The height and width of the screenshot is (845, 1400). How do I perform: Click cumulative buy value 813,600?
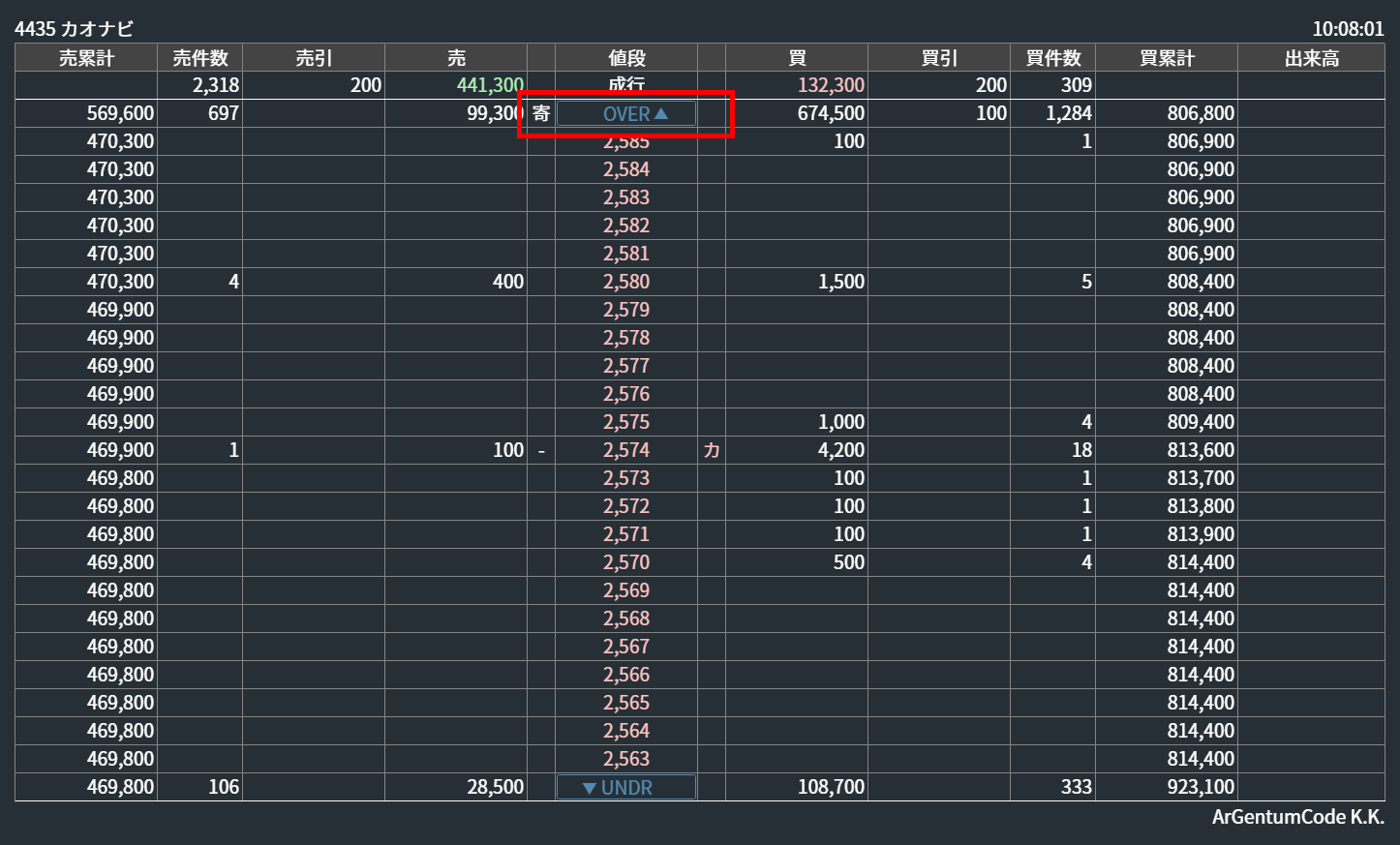point(1201,450)
